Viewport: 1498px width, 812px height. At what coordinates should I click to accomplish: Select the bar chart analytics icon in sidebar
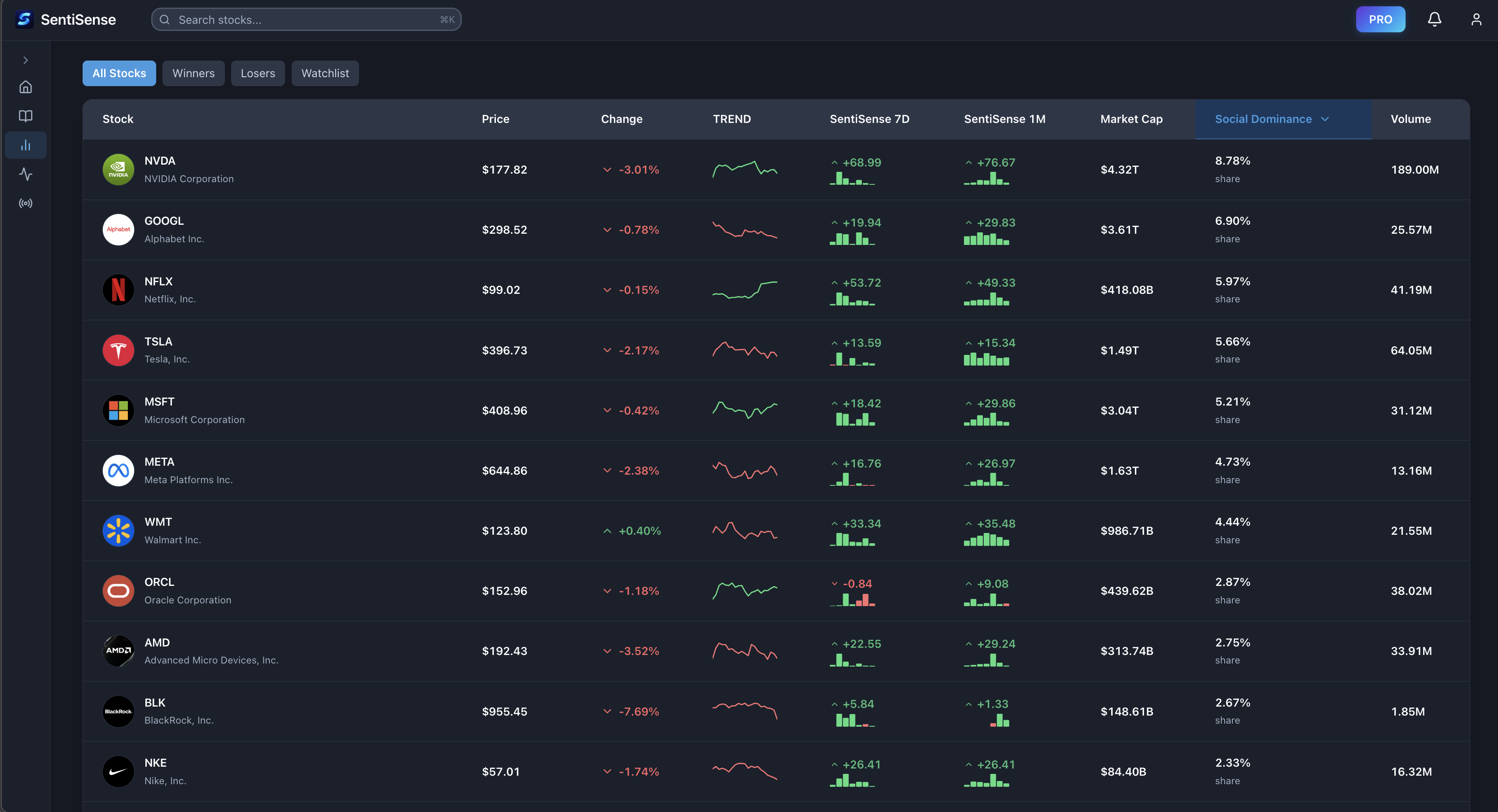tap(26, 145)
